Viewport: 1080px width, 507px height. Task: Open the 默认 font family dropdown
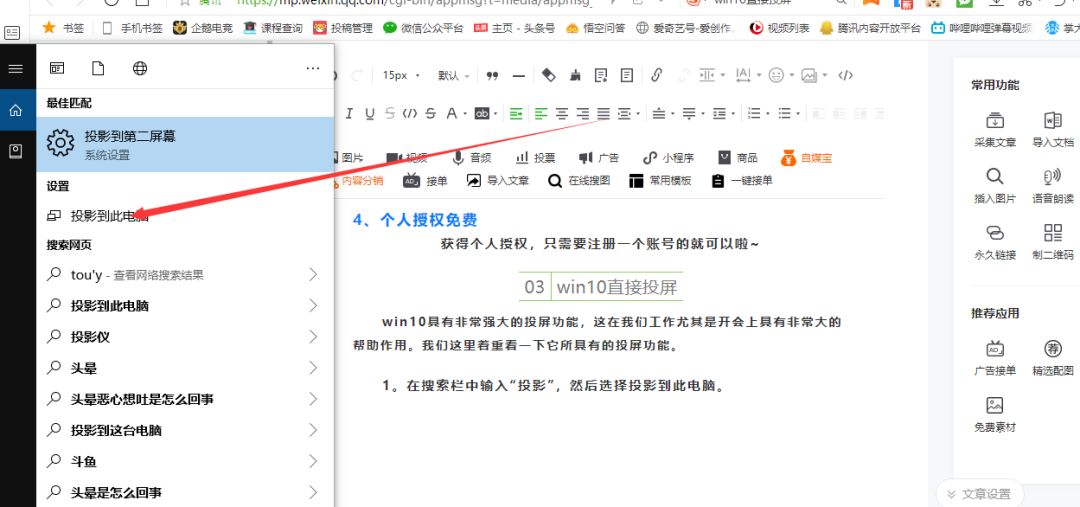pyautogui.click(x=454, y=76)
